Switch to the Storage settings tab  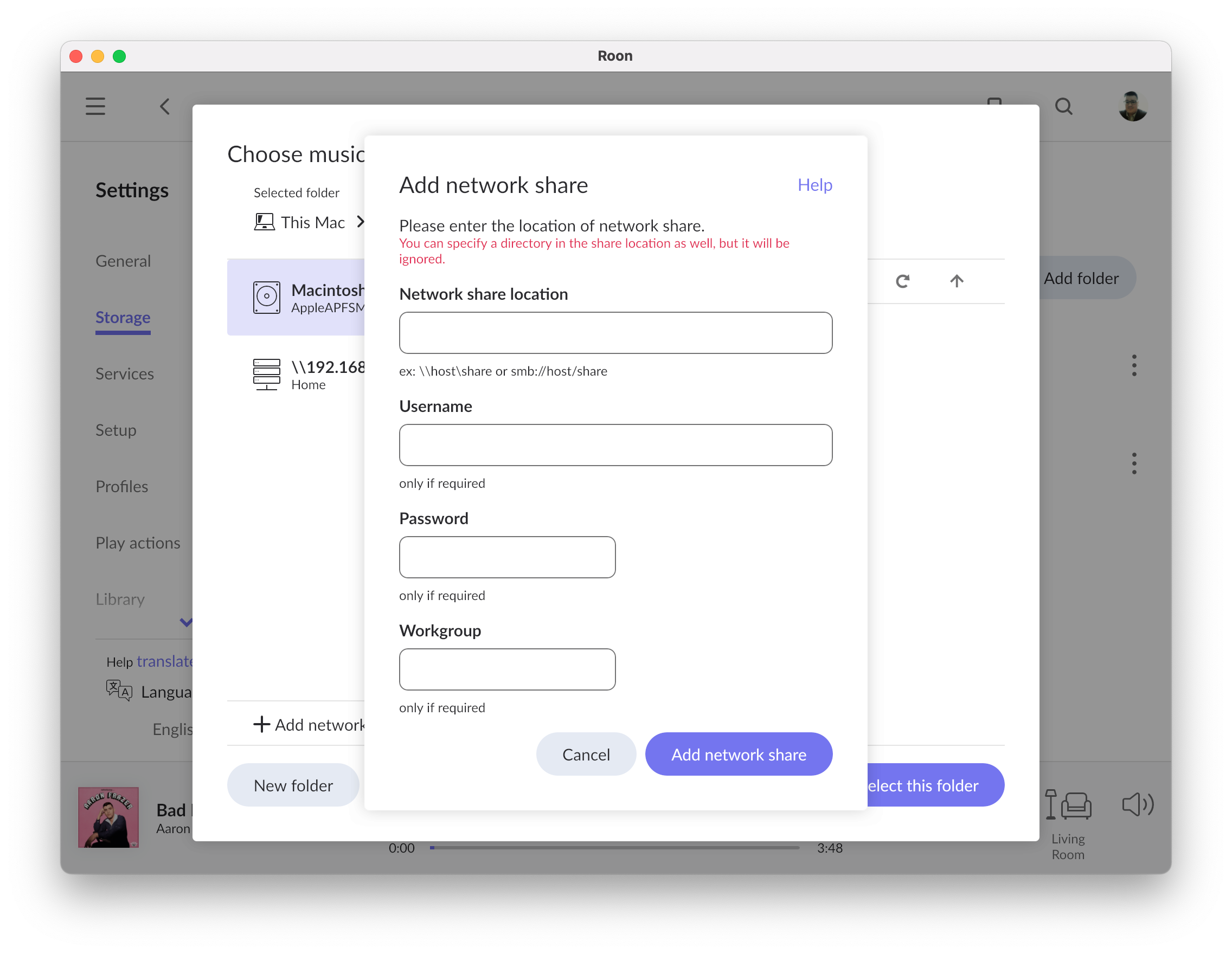[123, 318]
